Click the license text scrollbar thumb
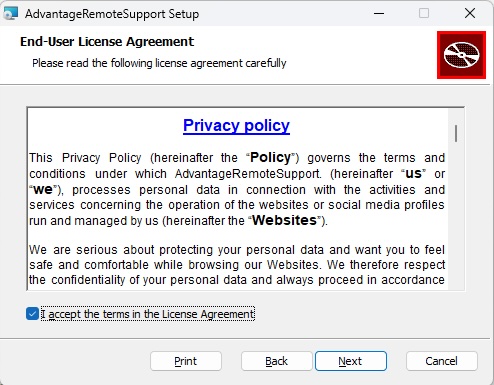This screenshot has height=385, width=494. [x=456, y=134]
